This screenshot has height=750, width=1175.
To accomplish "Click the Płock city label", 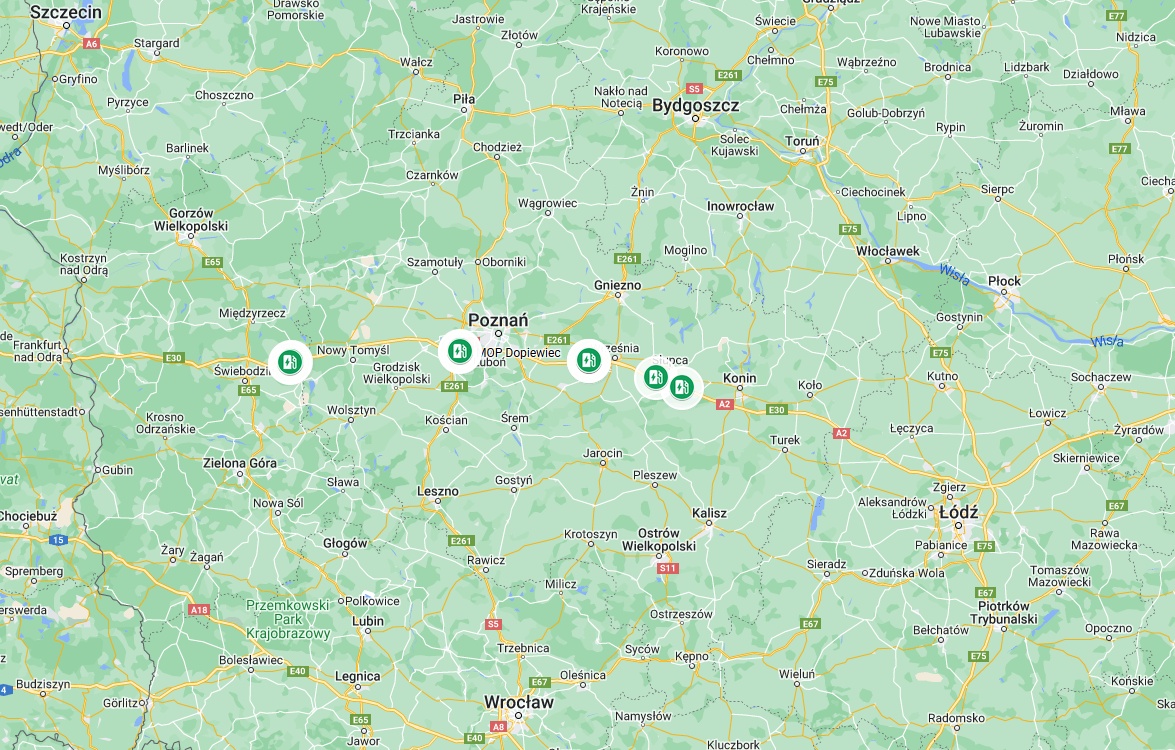I will tap(1004, 281).
